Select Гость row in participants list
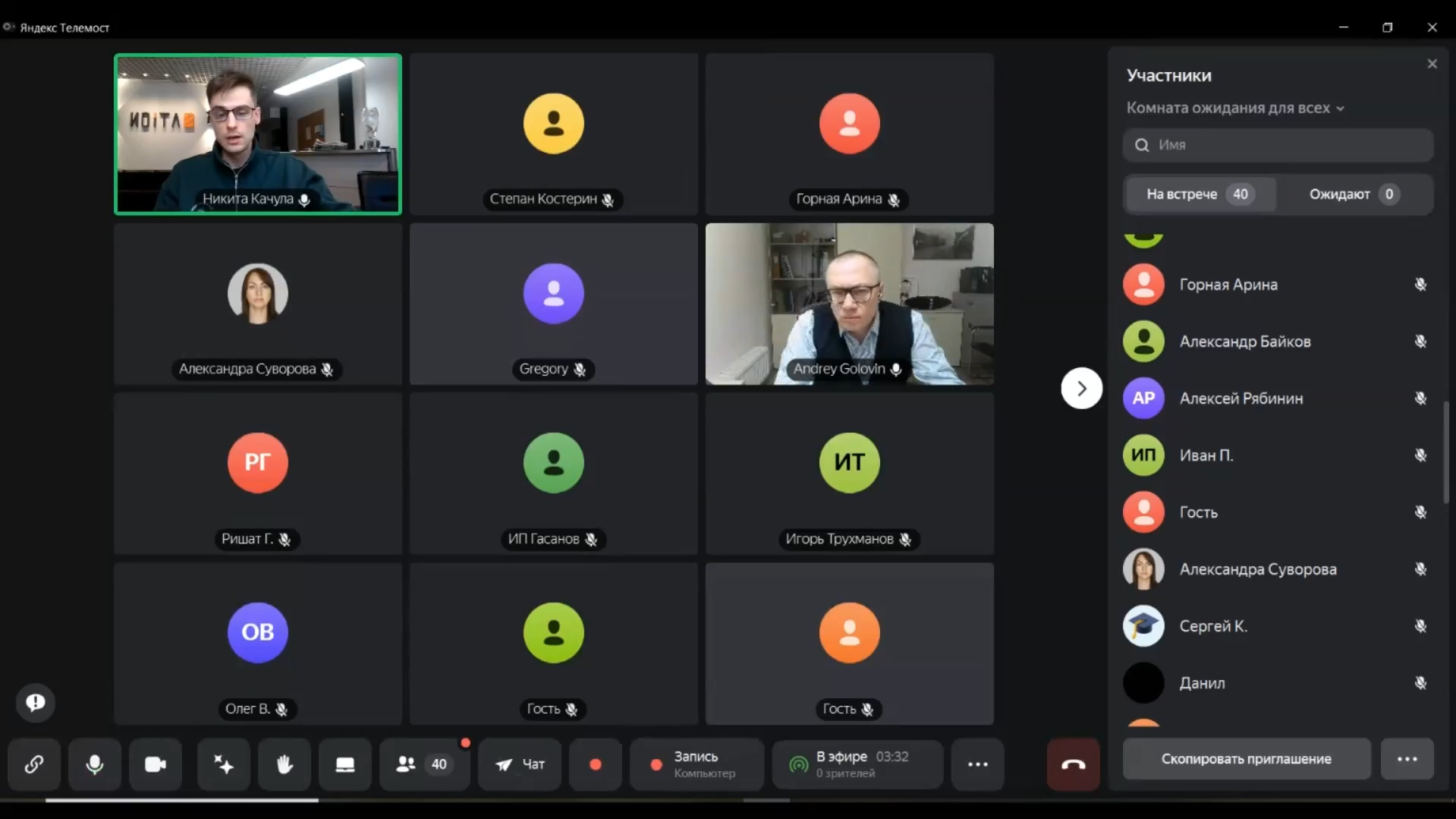 tap(1278, 512)
